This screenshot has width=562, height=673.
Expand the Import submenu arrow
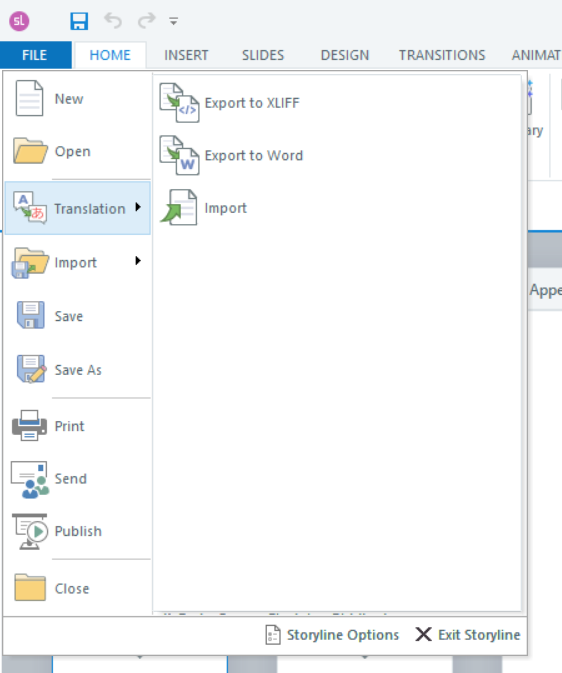click(x=138, y=261)
